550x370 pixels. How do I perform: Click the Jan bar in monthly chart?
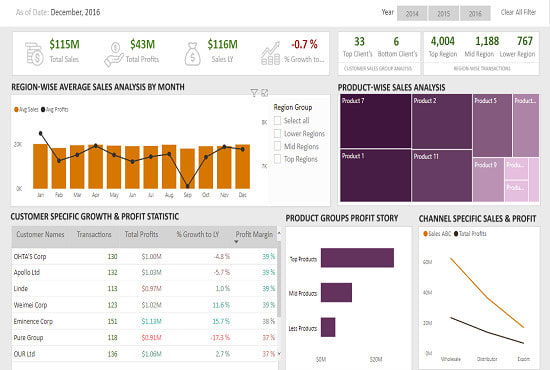(40, 166)
